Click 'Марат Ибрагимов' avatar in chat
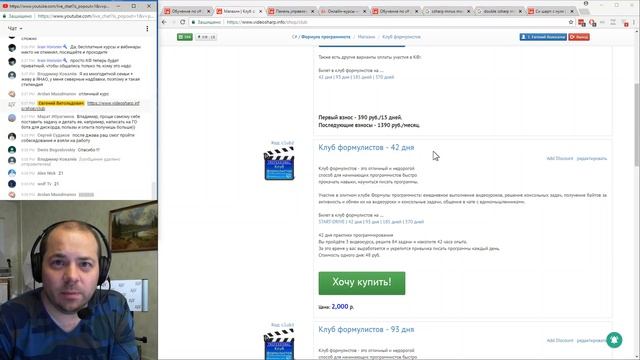Screen dimensions: 640x360 12,118
